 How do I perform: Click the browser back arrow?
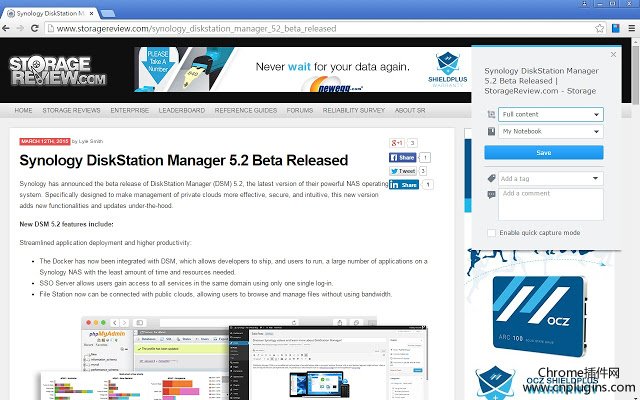tap(6, 28)
